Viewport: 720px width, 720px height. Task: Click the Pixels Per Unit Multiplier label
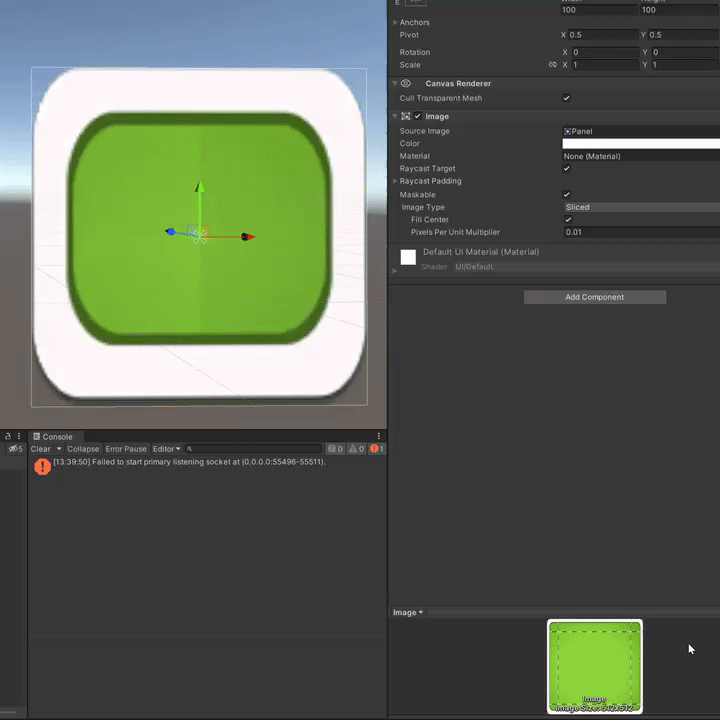455,232
